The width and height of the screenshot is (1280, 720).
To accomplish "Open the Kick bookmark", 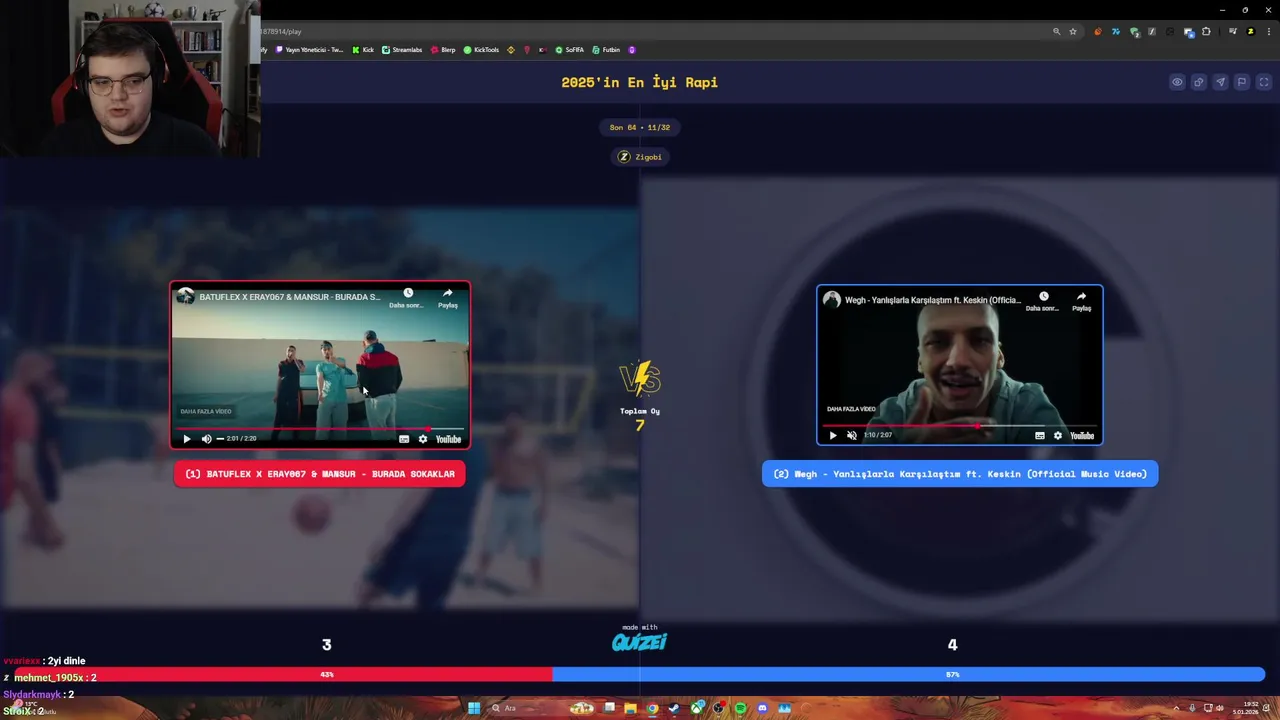I will (x=363, y=50).
